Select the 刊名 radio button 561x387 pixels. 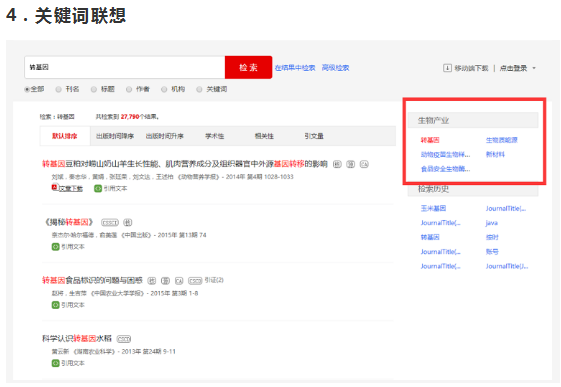tap(58, 89)
